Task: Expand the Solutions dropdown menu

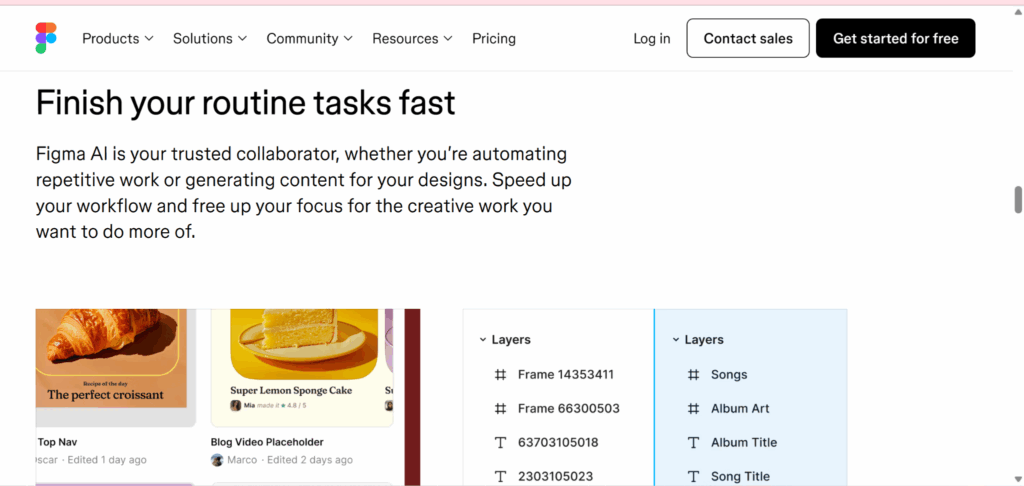Action: [x=209, y=38]
